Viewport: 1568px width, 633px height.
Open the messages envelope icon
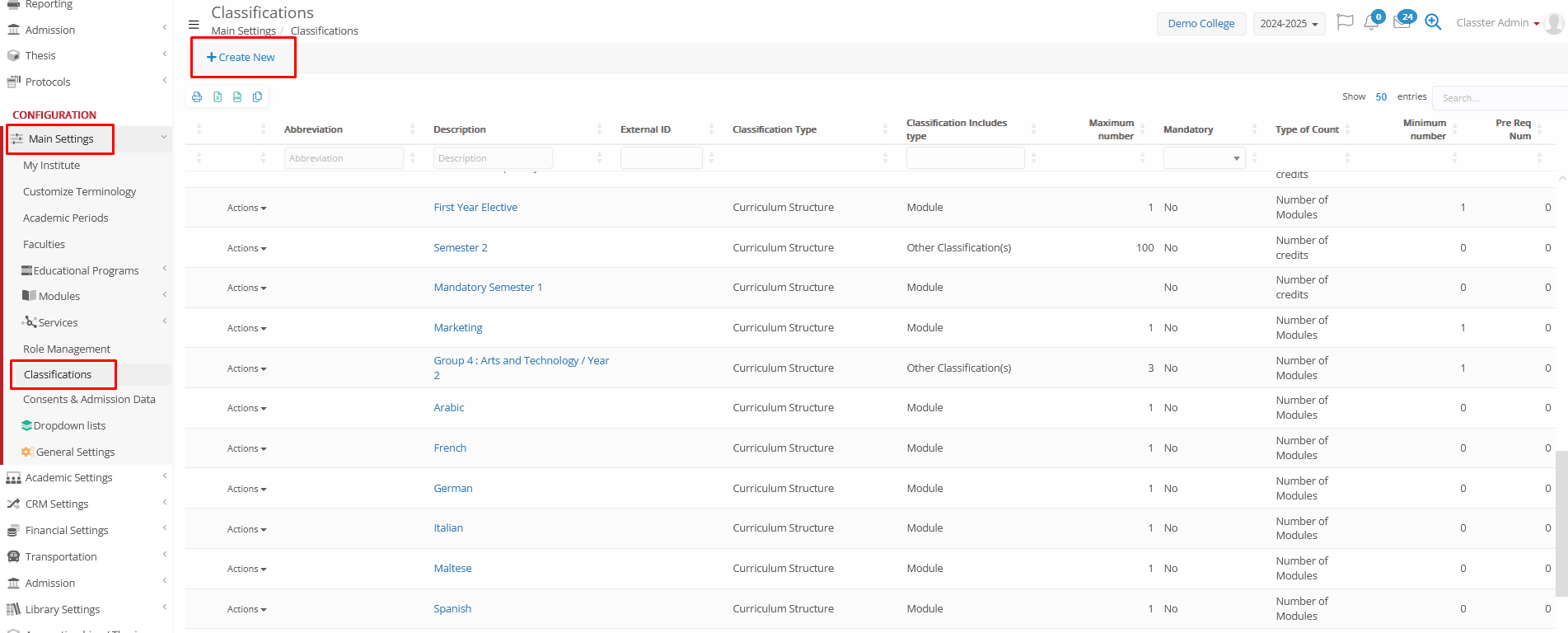click(x=1402, y=22)
